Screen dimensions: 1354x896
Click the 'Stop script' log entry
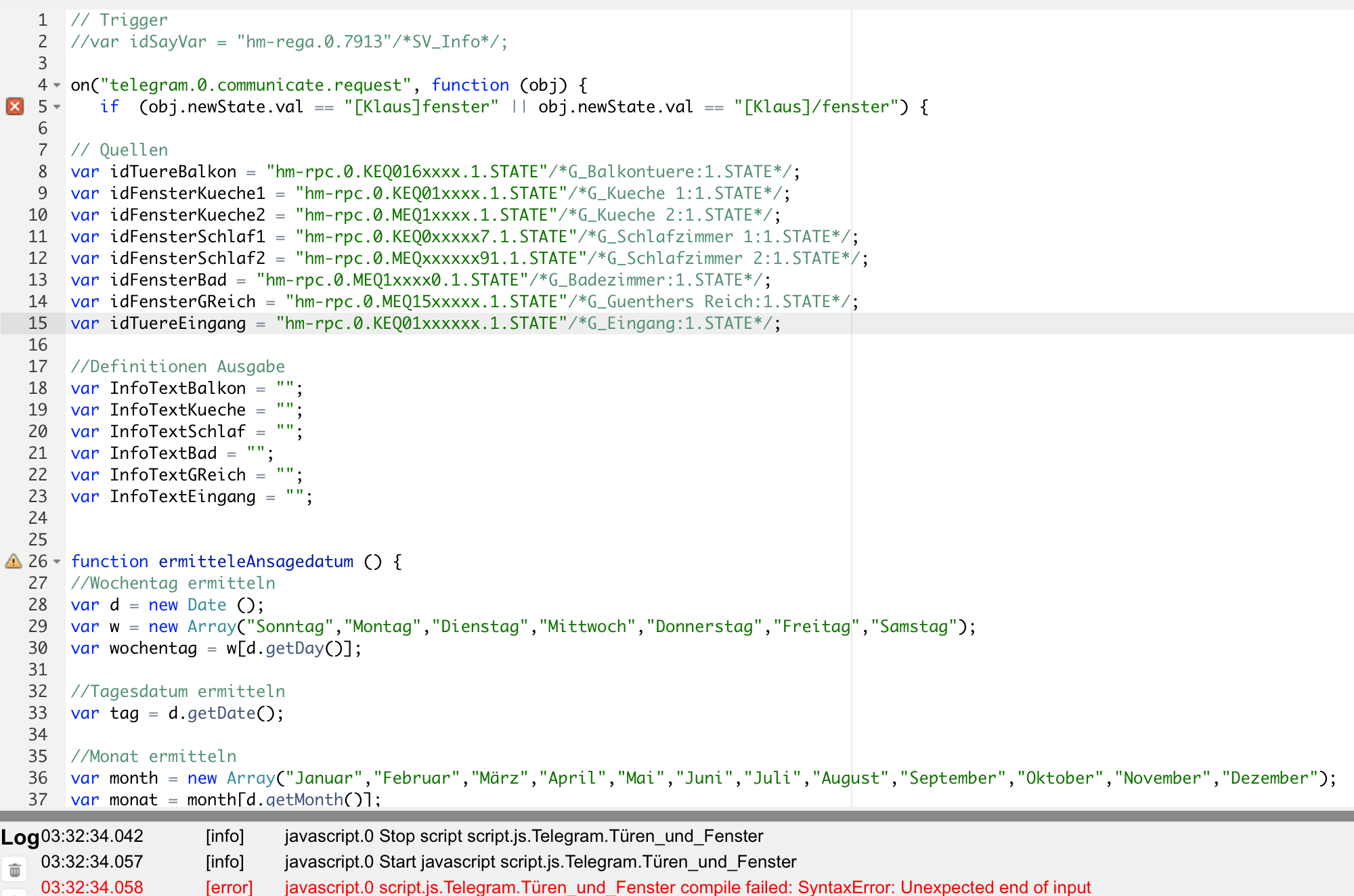pos(524,836)
